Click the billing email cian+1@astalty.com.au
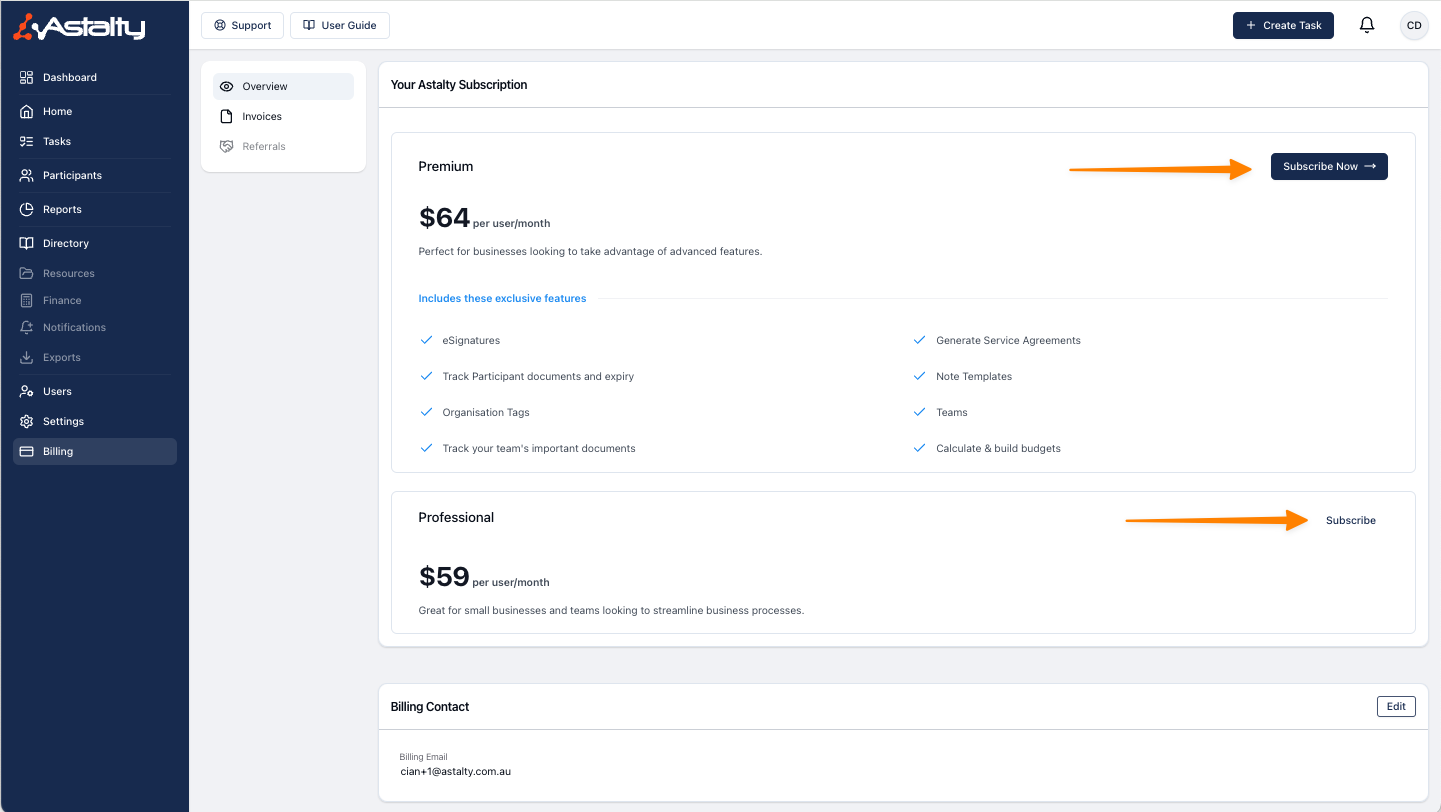Screen dimensions: 1441x812 click(456, 771)
